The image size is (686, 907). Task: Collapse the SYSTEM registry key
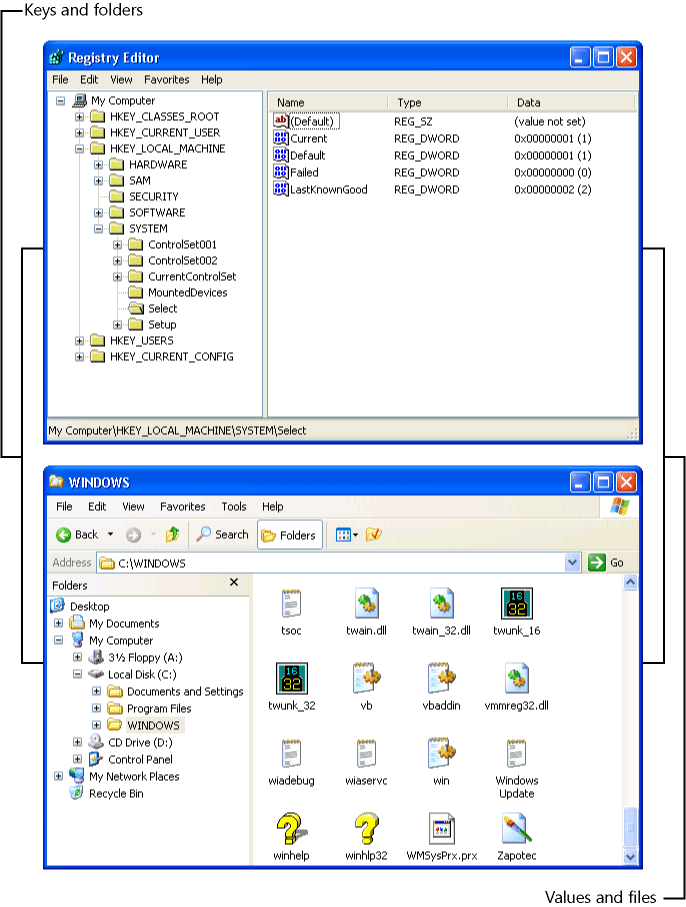pos(99,228)
